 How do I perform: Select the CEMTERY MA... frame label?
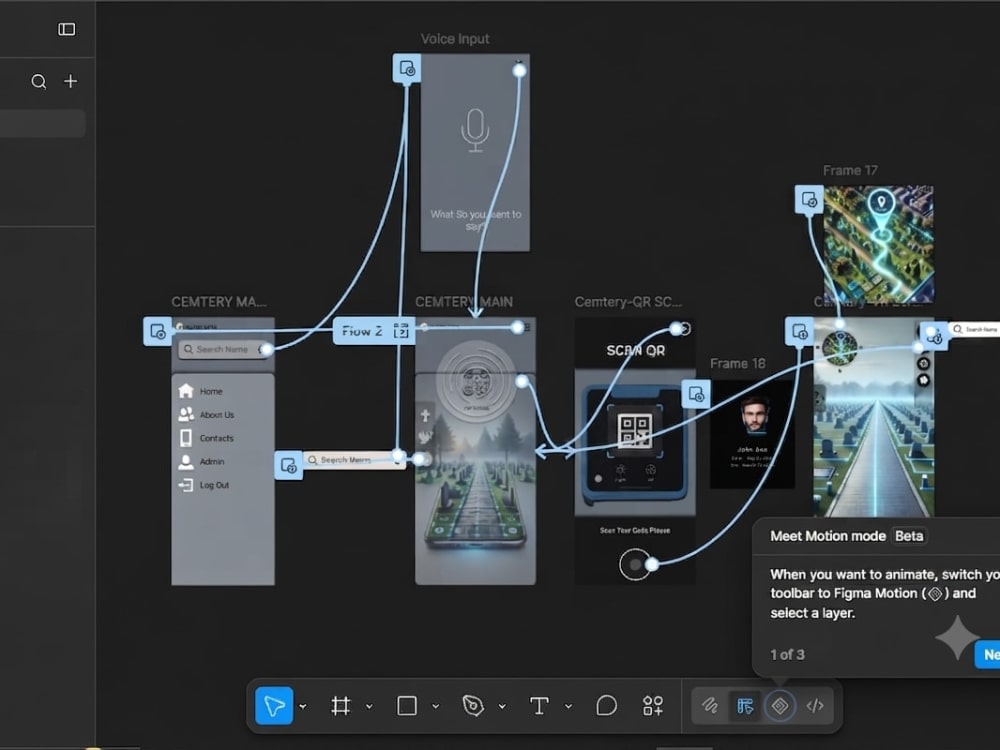pyautogui.click(x=219, y=302)
